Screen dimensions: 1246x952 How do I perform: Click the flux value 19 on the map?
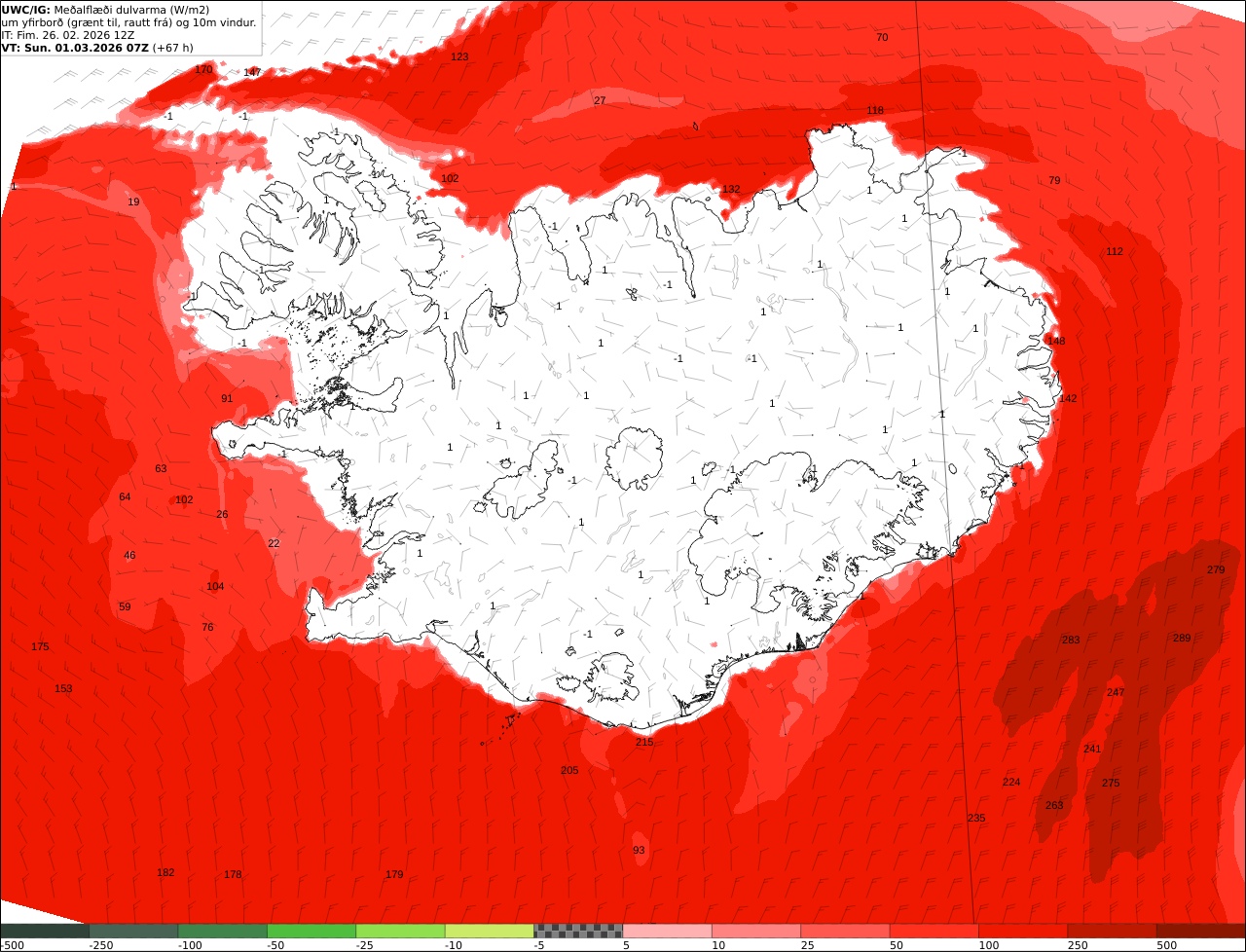(133, 202)
